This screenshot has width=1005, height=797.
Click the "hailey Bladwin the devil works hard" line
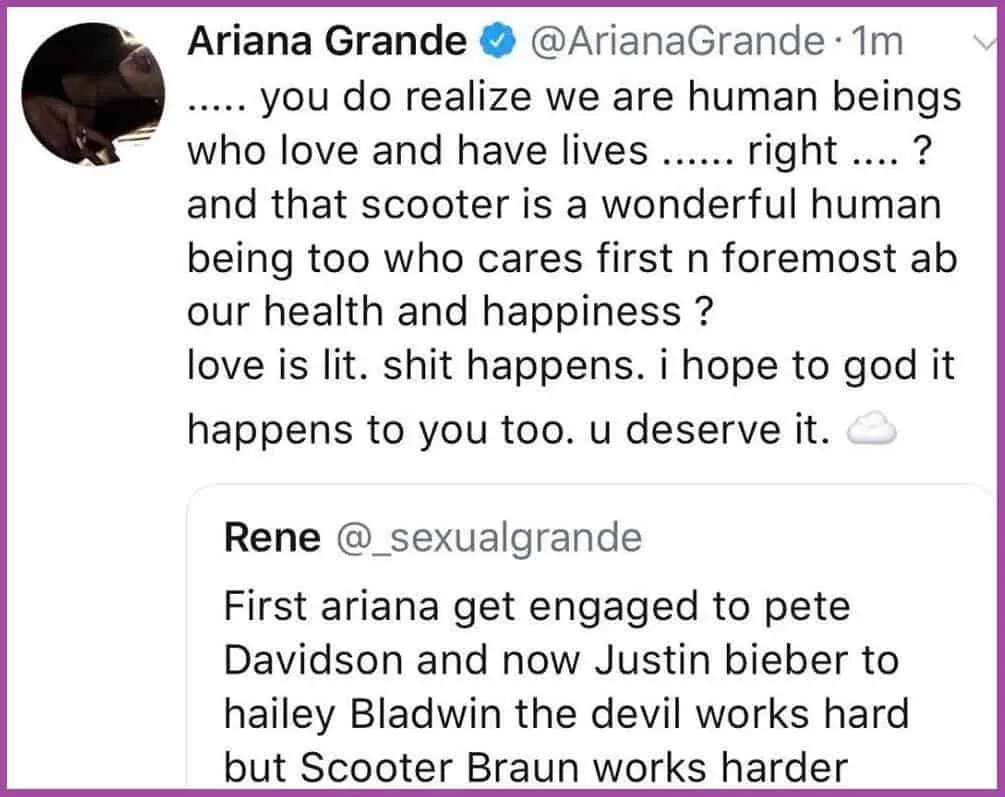pos(566,714)
